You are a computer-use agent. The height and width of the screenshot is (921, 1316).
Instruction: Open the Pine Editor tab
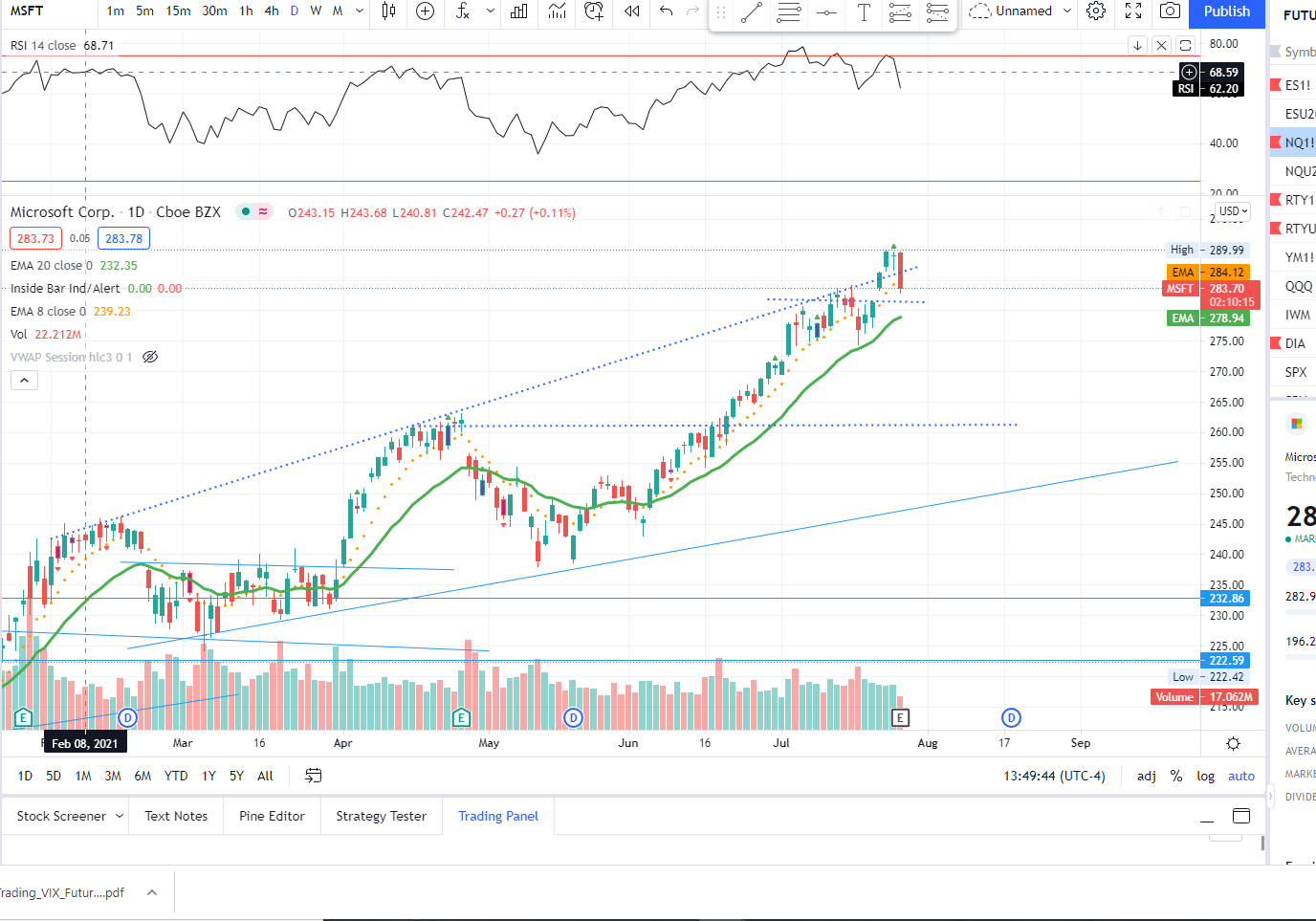[x=272, y=816]
